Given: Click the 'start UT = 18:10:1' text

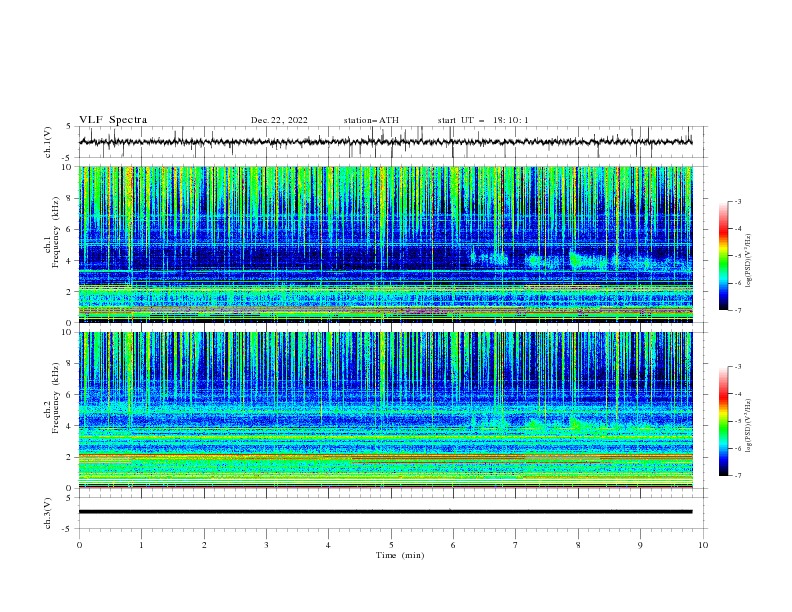Looking at the screenshot, I should coord(483,120).
